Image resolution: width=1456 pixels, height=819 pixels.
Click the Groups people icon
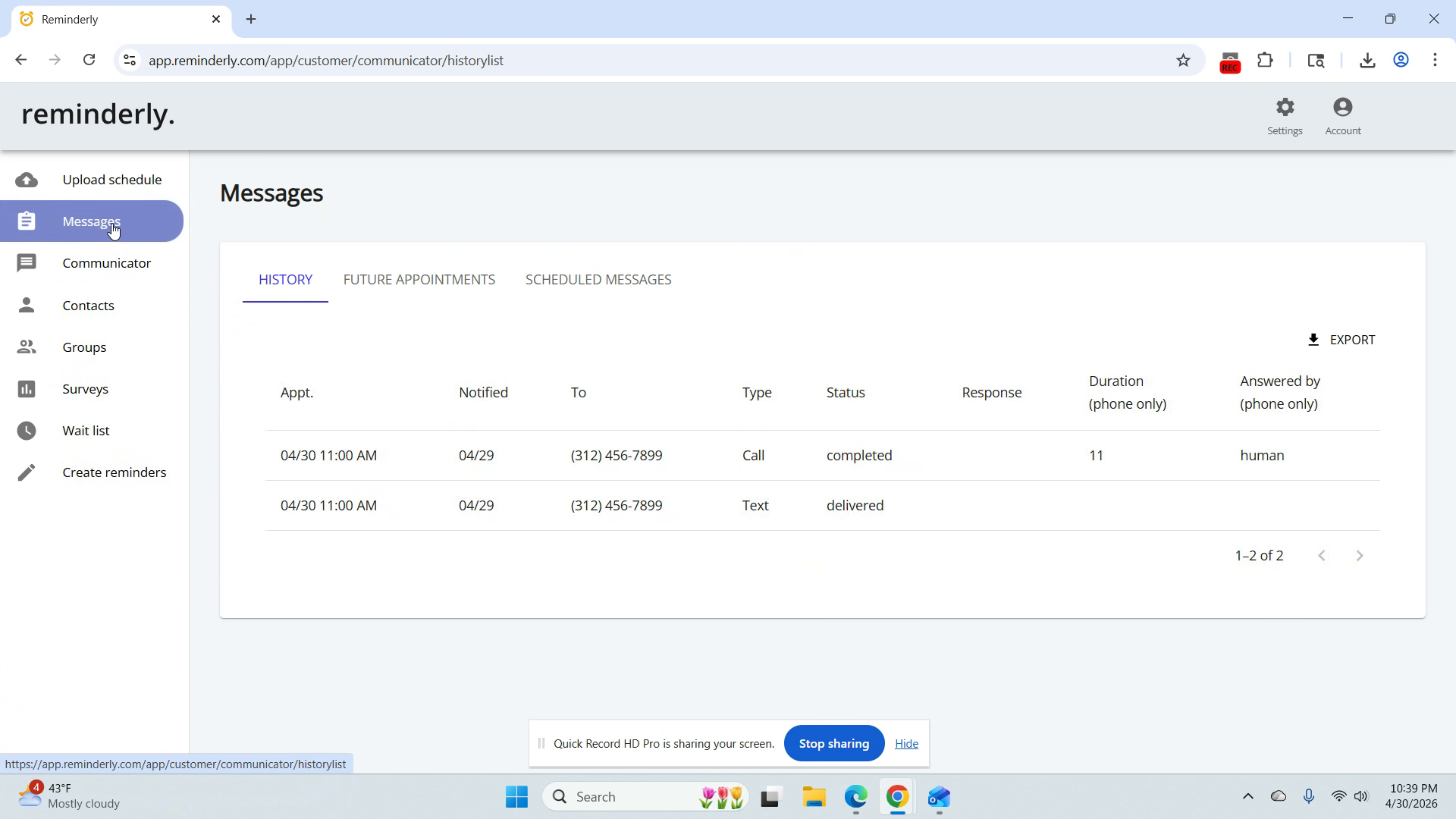coord(27,347)
